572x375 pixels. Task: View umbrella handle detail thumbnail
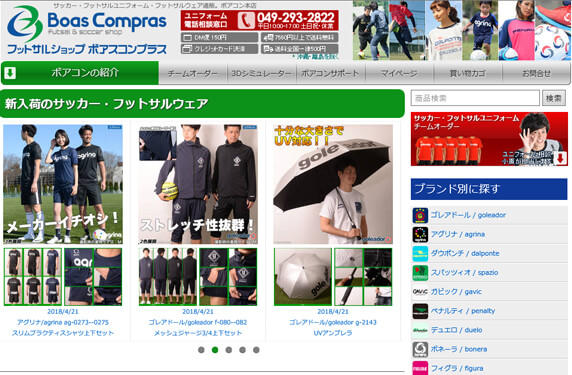(x=363, y=277)
